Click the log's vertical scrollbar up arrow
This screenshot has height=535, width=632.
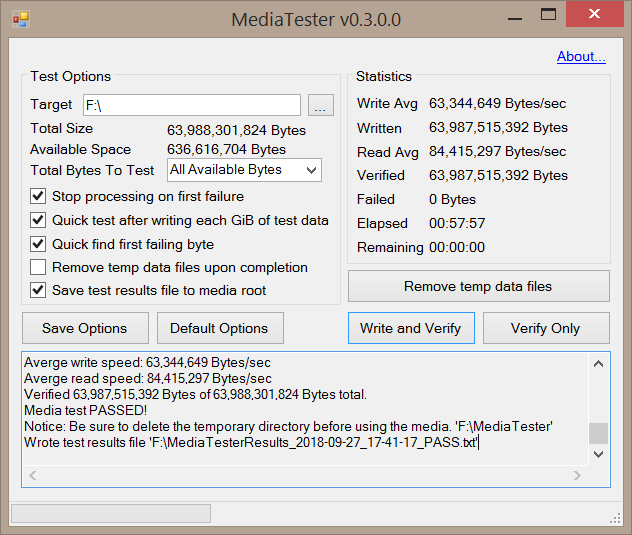(598, 363)
